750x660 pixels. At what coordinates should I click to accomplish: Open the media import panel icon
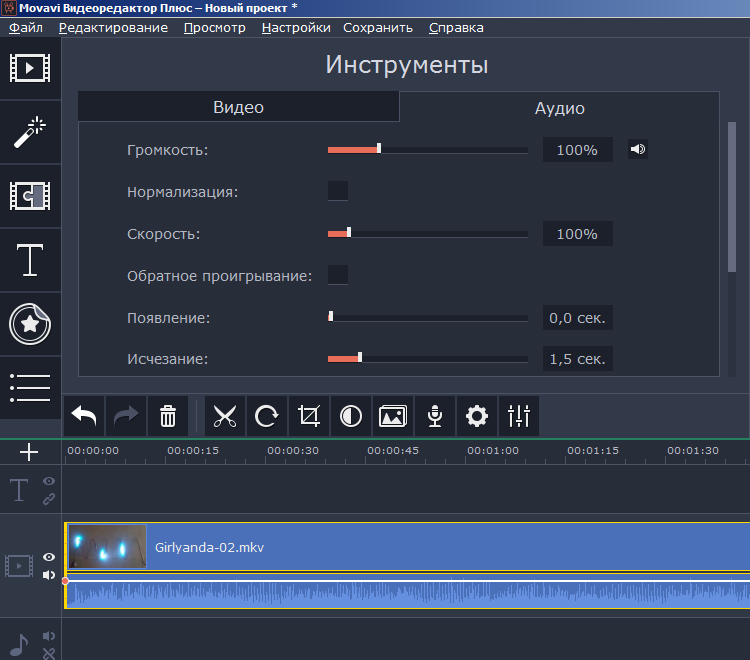pos(29,68)
